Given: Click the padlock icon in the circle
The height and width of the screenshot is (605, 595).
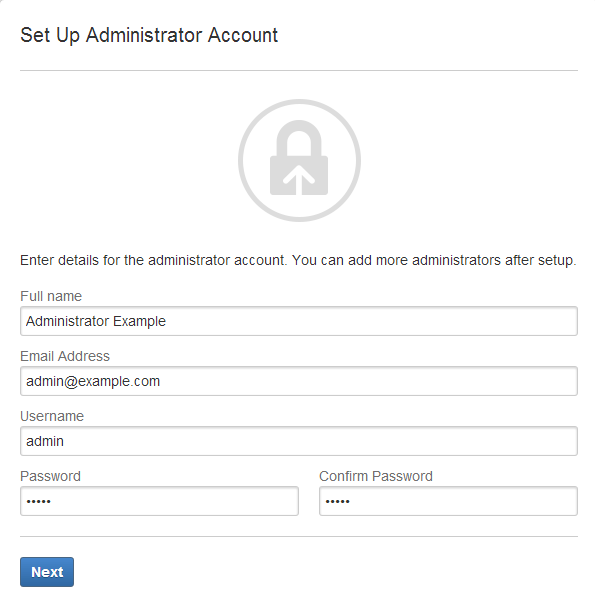Looking at the screenshot, I should coord(299,157).
